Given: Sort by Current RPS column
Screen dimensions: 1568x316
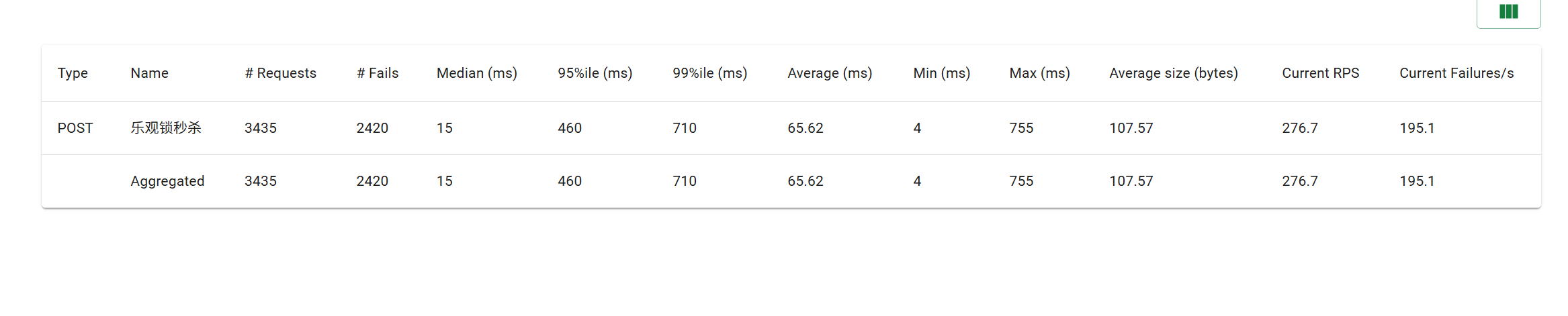Looking at the screenshot, I should pos(1321,73).
